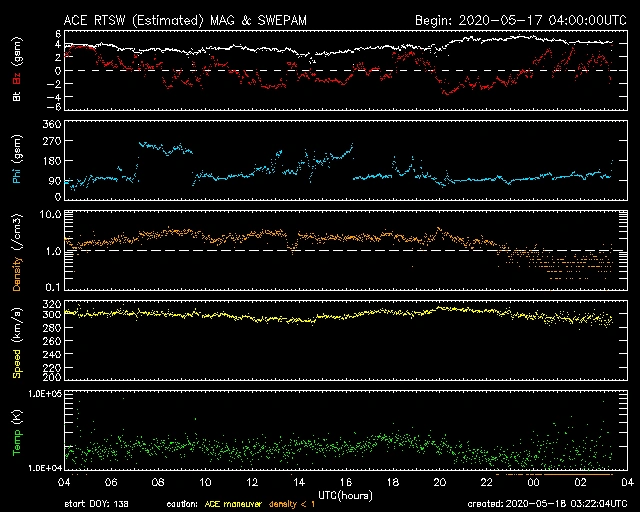Select the "Begin: 2020-05-17 04:00:00UTC" timestamp

pos(521,20)
